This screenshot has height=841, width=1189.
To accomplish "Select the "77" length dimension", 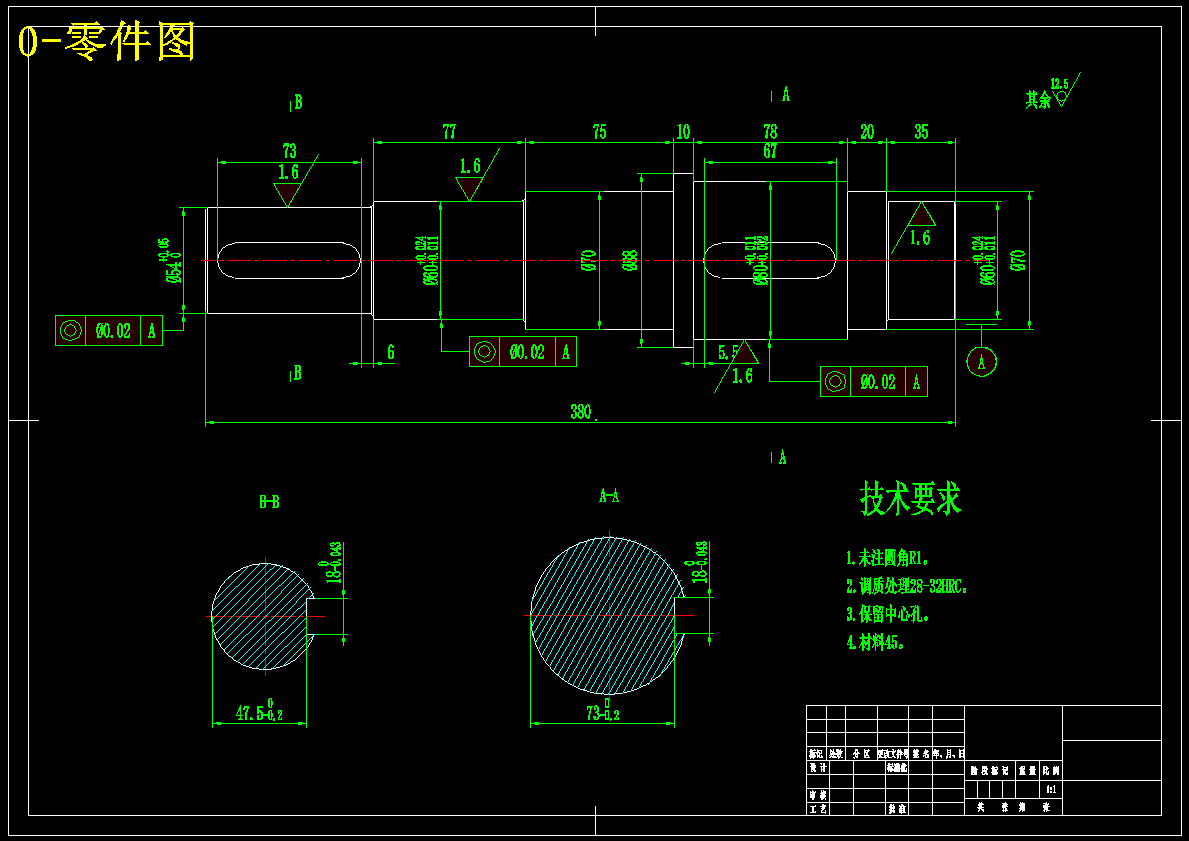I will tap(449, 132).
